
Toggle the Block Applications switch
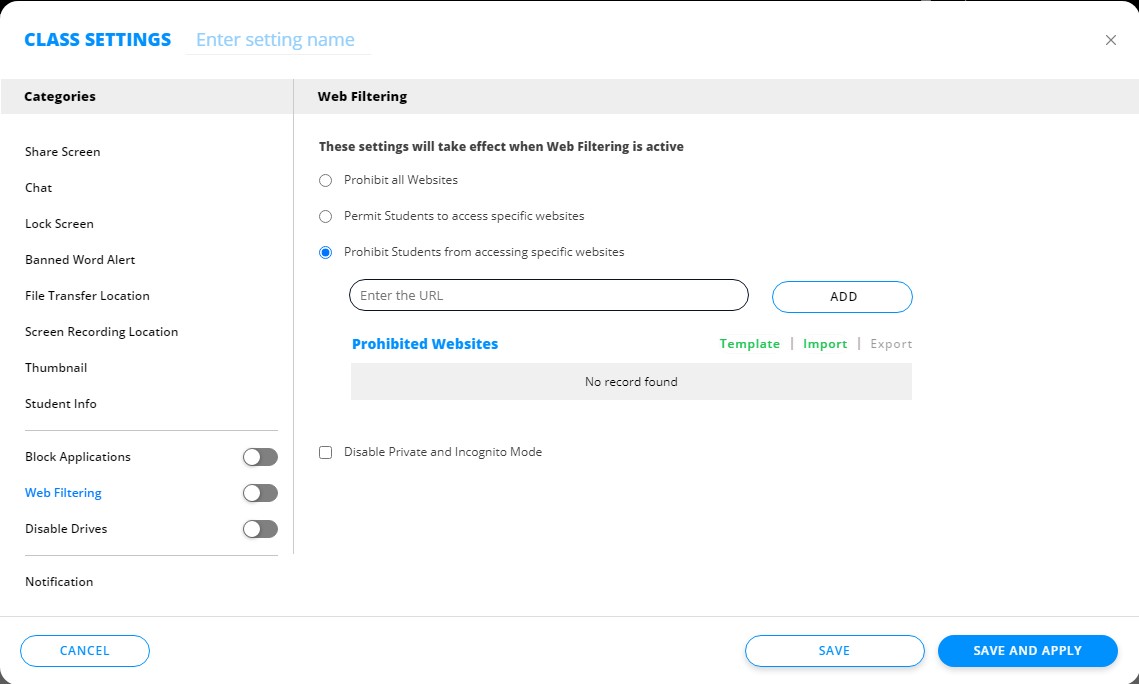260,457
